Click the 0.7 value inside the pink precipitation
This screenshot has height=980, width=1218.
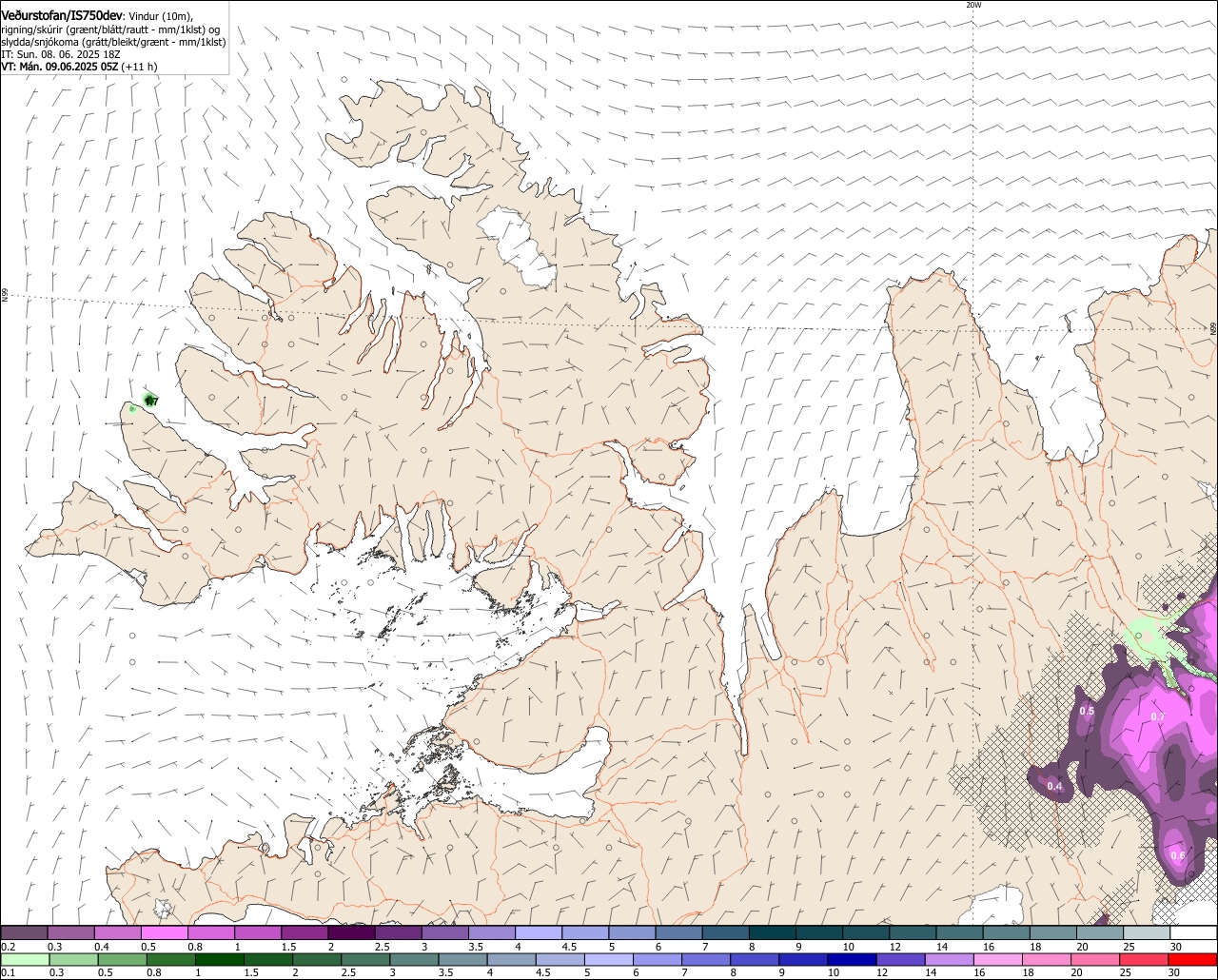tap(1158, 716)
